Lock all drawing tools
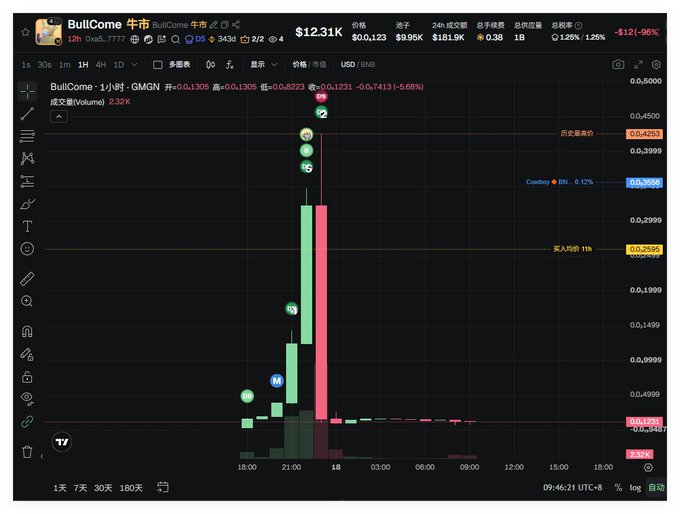Image resolution: width=680 pixels, height=514 pixels. click(x=27, y=376)
